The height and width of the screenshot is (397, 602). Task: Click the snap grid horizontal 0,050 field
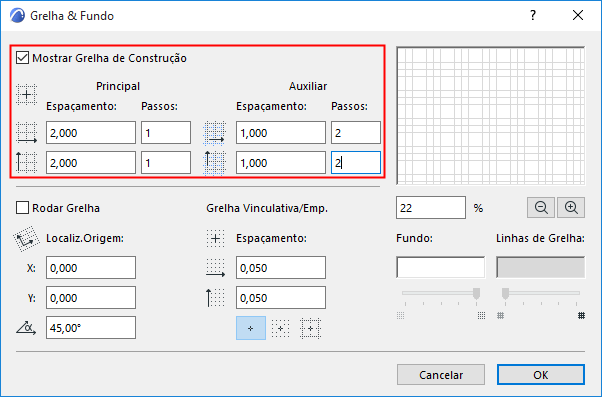pos(281,268)
